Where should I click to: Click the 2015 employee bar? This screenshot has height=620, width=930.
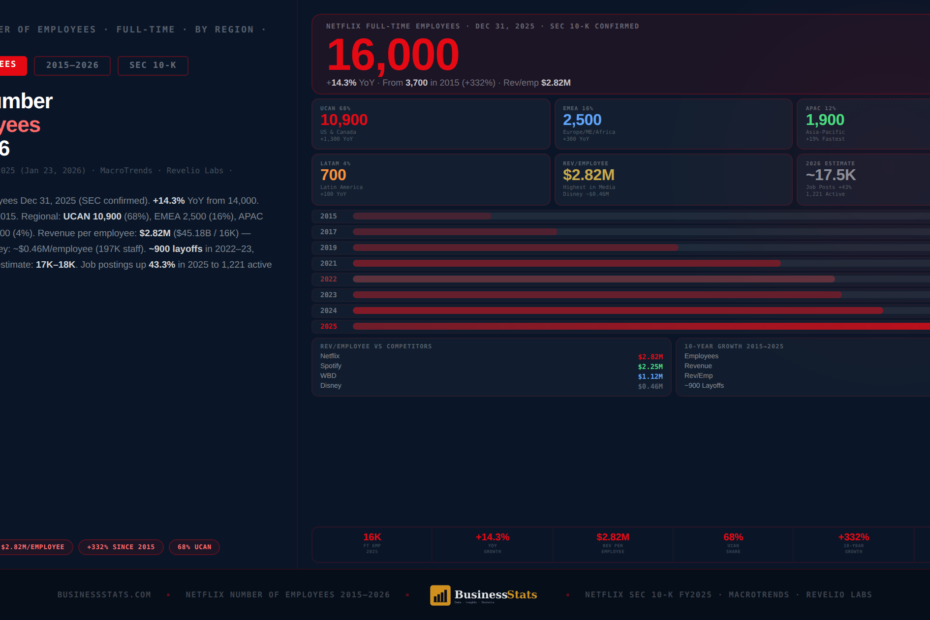coord(422,217)
